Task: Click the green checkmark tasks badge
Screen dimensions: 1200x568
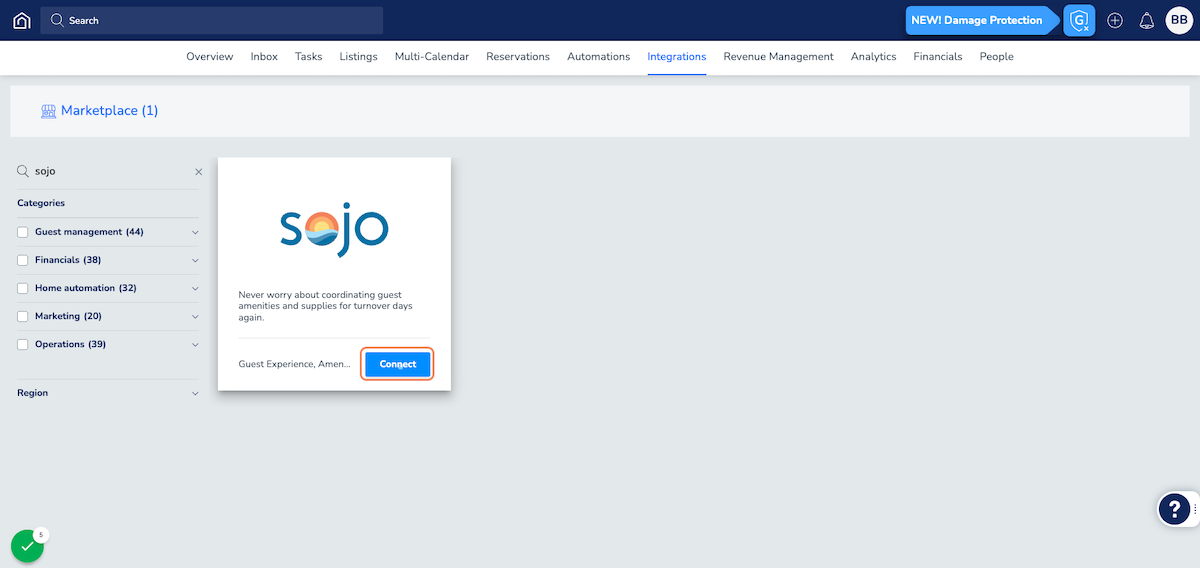Action: [x=27, y=546]
